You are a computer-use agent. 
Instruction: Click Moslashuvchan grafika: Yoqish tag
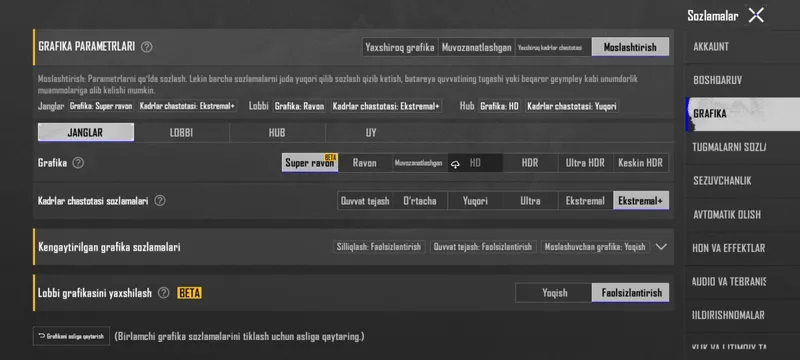(595, 247)
